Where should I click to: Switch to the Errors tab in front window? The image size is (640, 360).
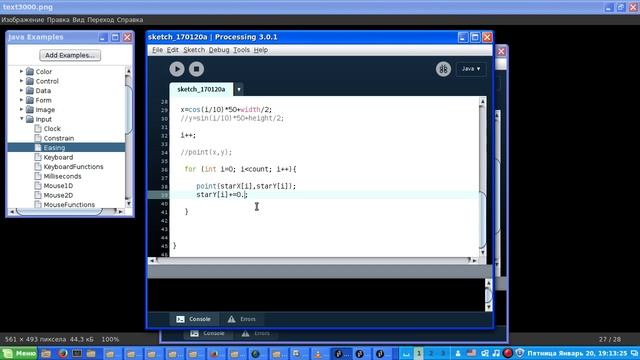[x=242, y=319]
